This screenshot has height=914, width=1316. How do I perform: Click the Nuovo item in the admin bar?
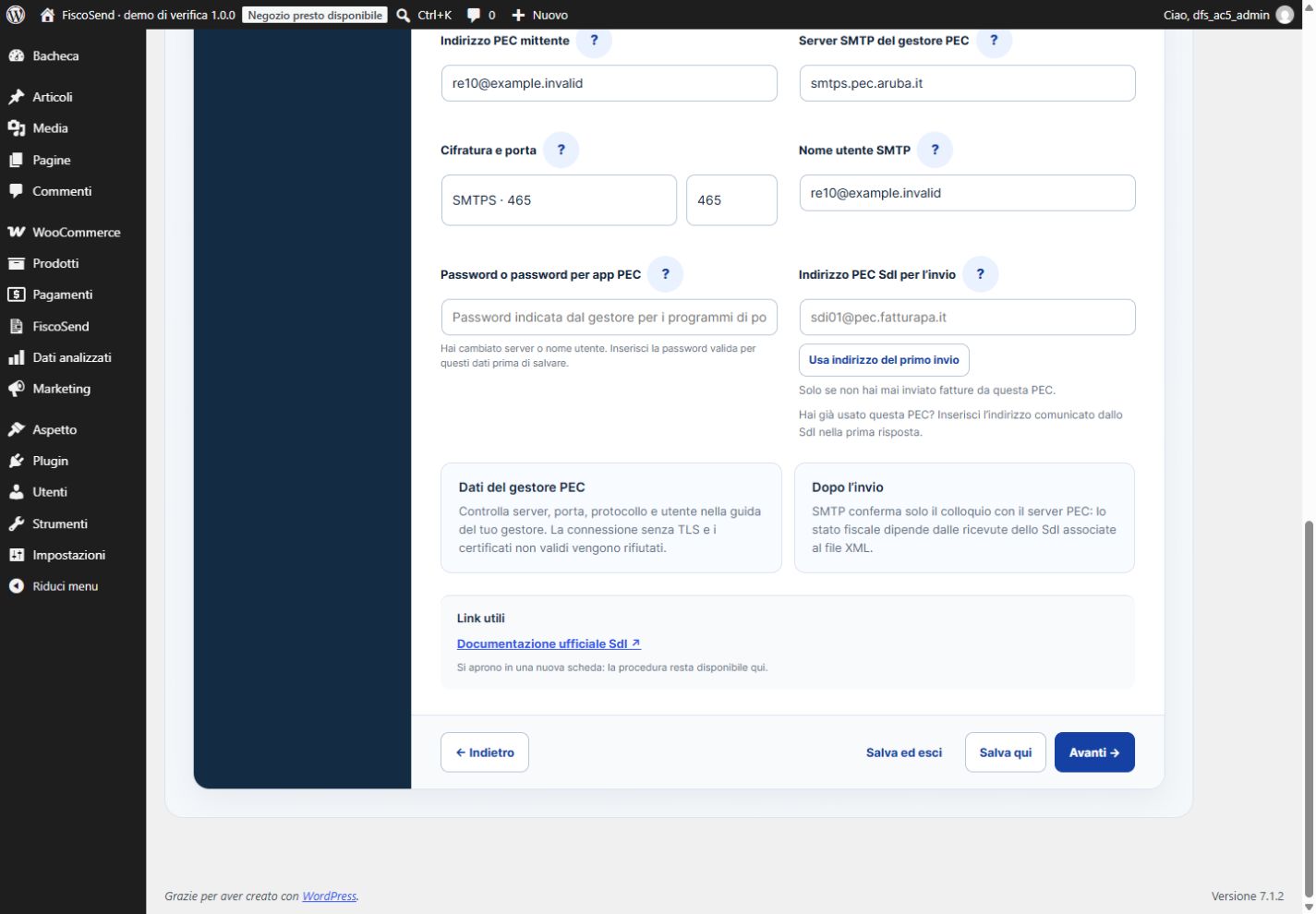coord(540,15)
